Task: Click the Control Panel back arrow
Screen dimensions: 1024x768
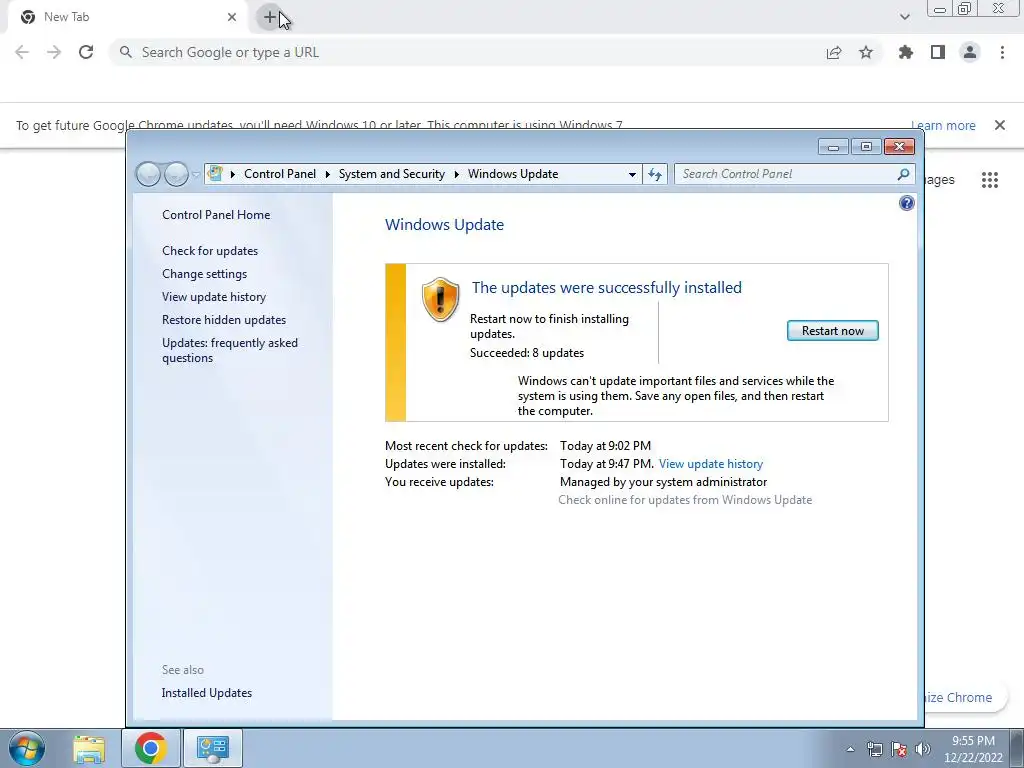Action: 148,174
